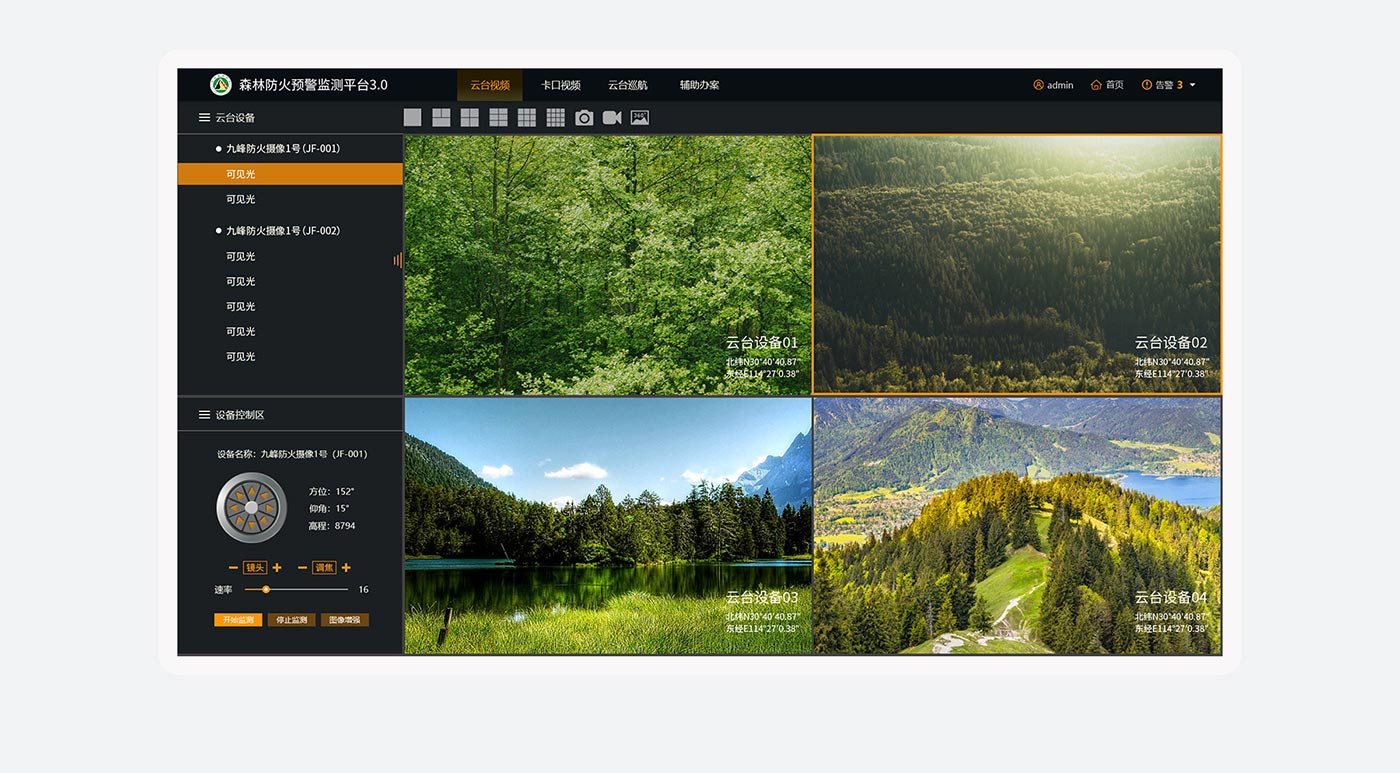This screenshot has height=773, width=1400.
Task: Click the 速率 slider handle
Action: 266,590
